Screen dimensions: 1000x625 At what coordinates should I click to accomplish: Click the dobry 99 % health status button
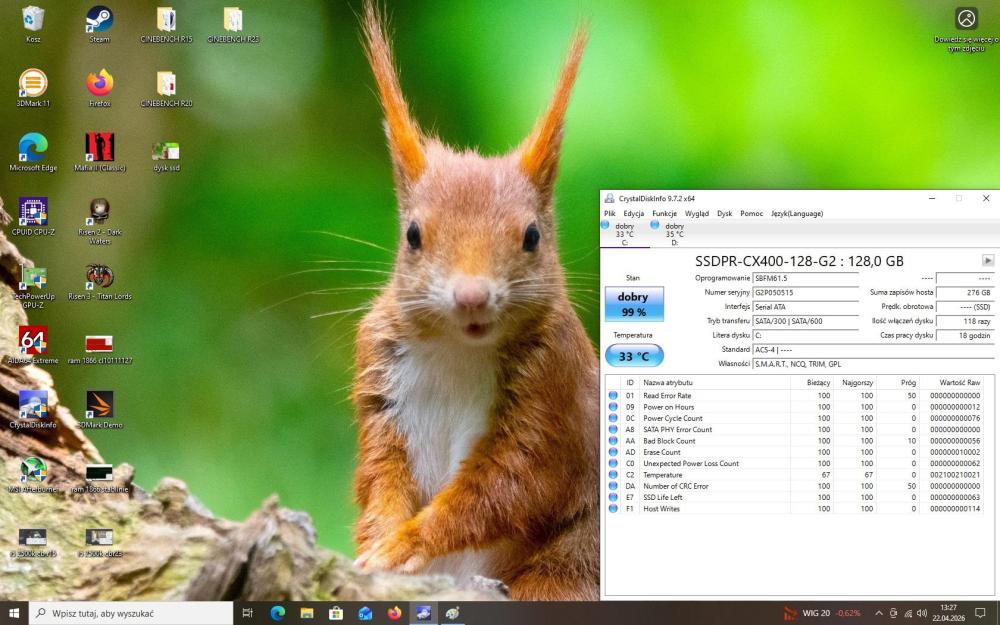(x=634, y=304)
